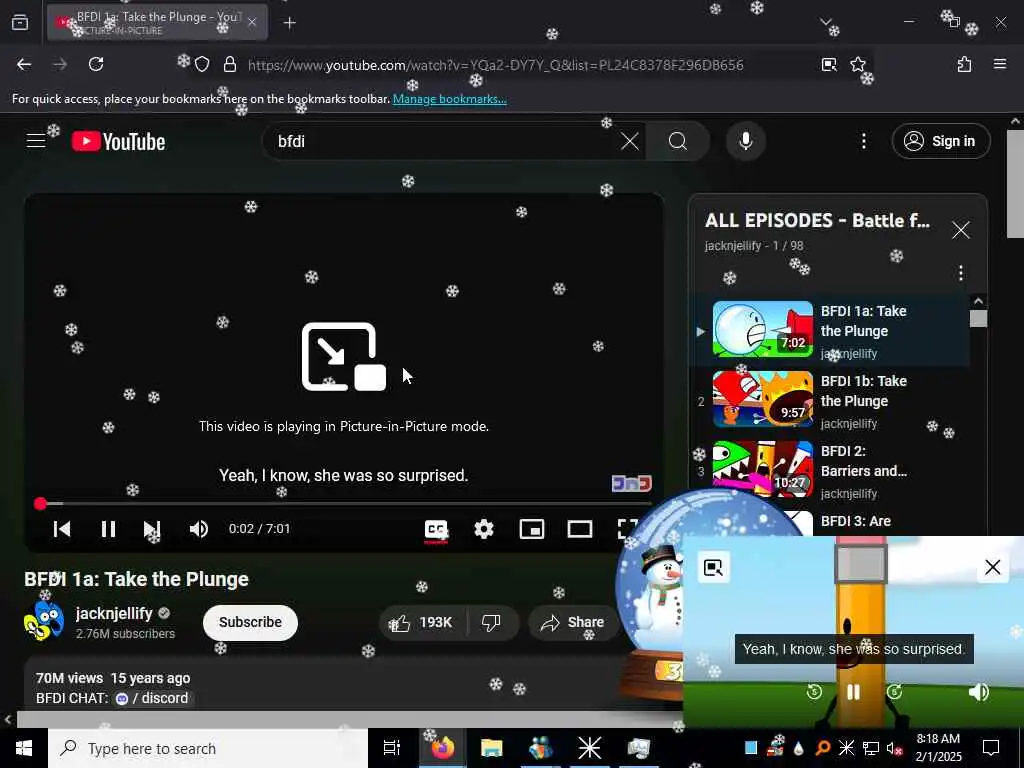Close the Picture-in-Picture window
Image resolution: width=1024 pixels, height=768 pixels.
[x=992, y=567]
